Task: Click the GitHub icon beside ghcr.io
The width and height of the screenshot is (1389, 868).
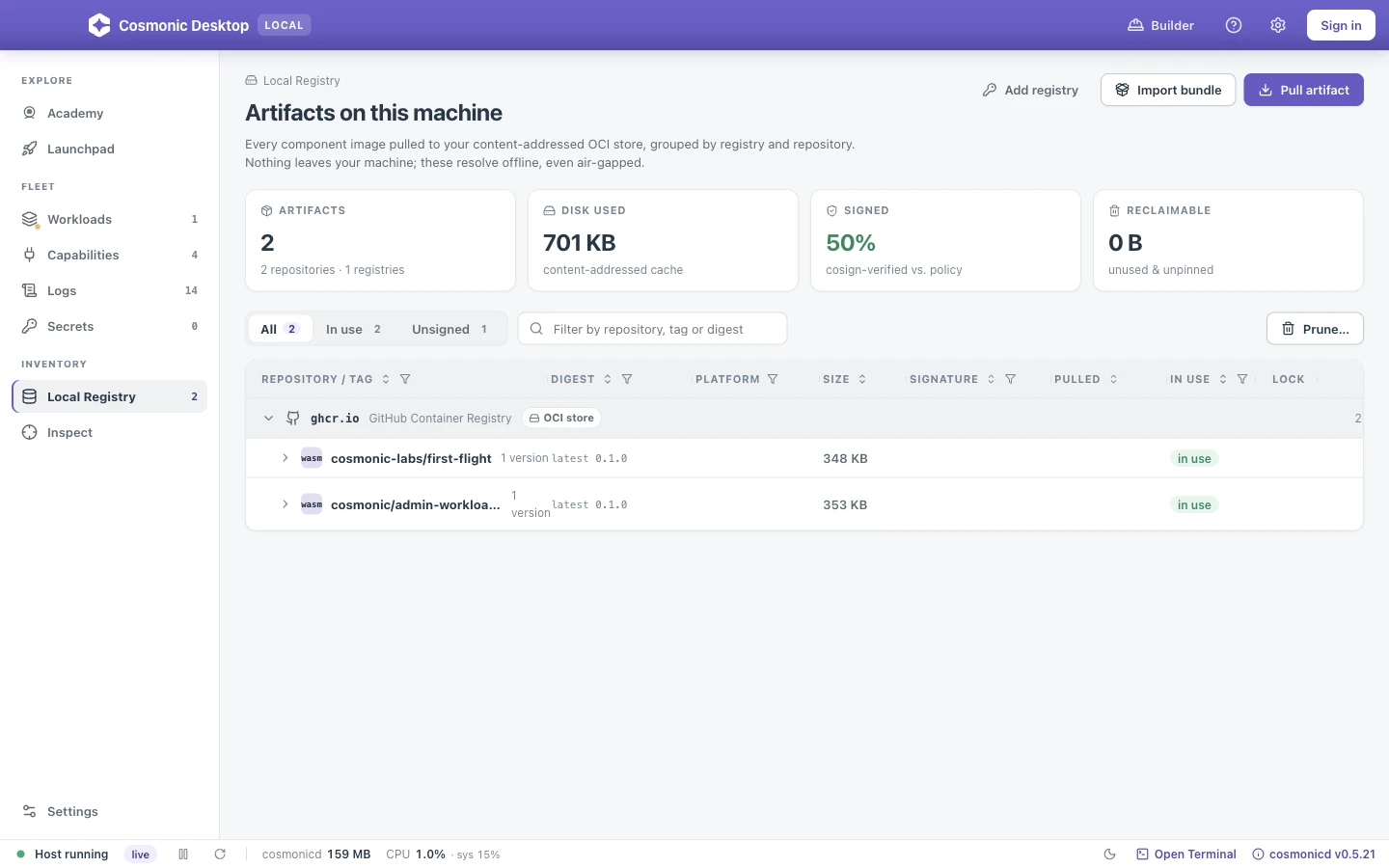Action: [x=292, y=418]
